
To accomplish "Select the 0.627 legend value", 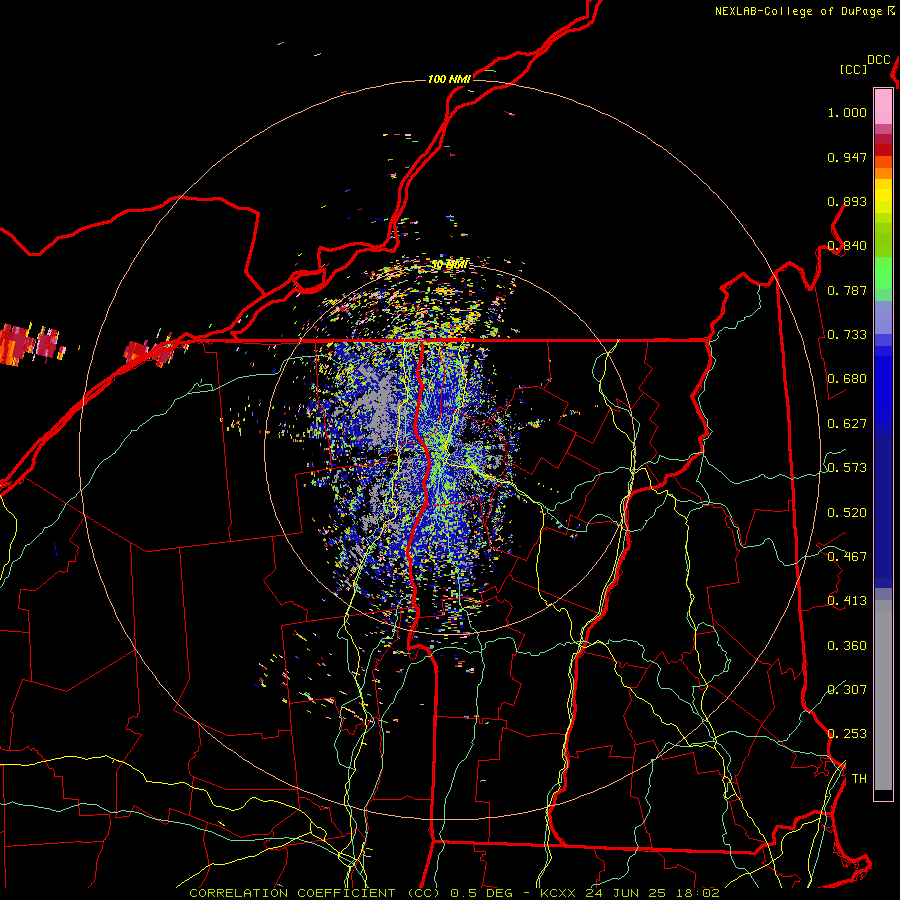I will (847, 424).
